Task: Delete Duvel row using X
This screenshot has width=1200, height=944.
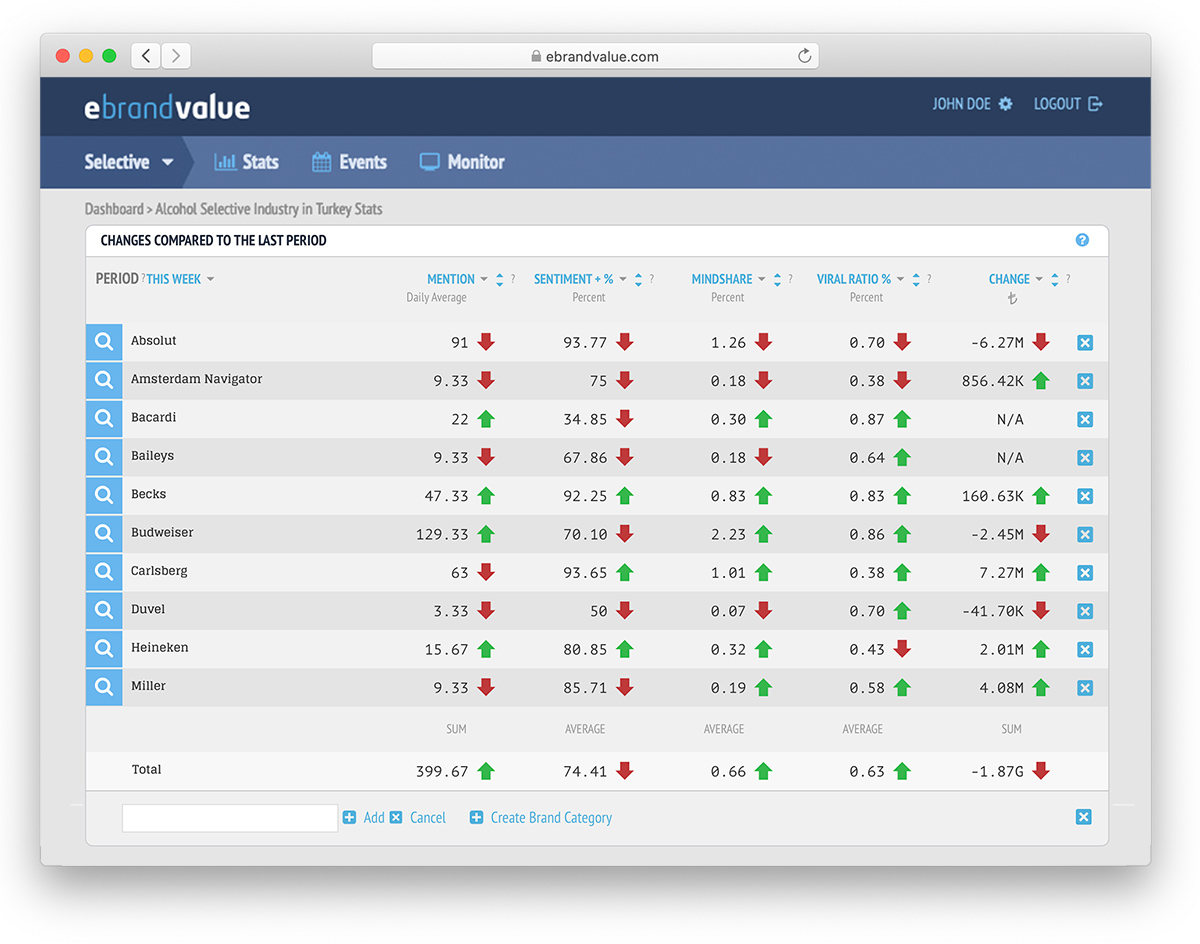Action: tap(1085, 611)
